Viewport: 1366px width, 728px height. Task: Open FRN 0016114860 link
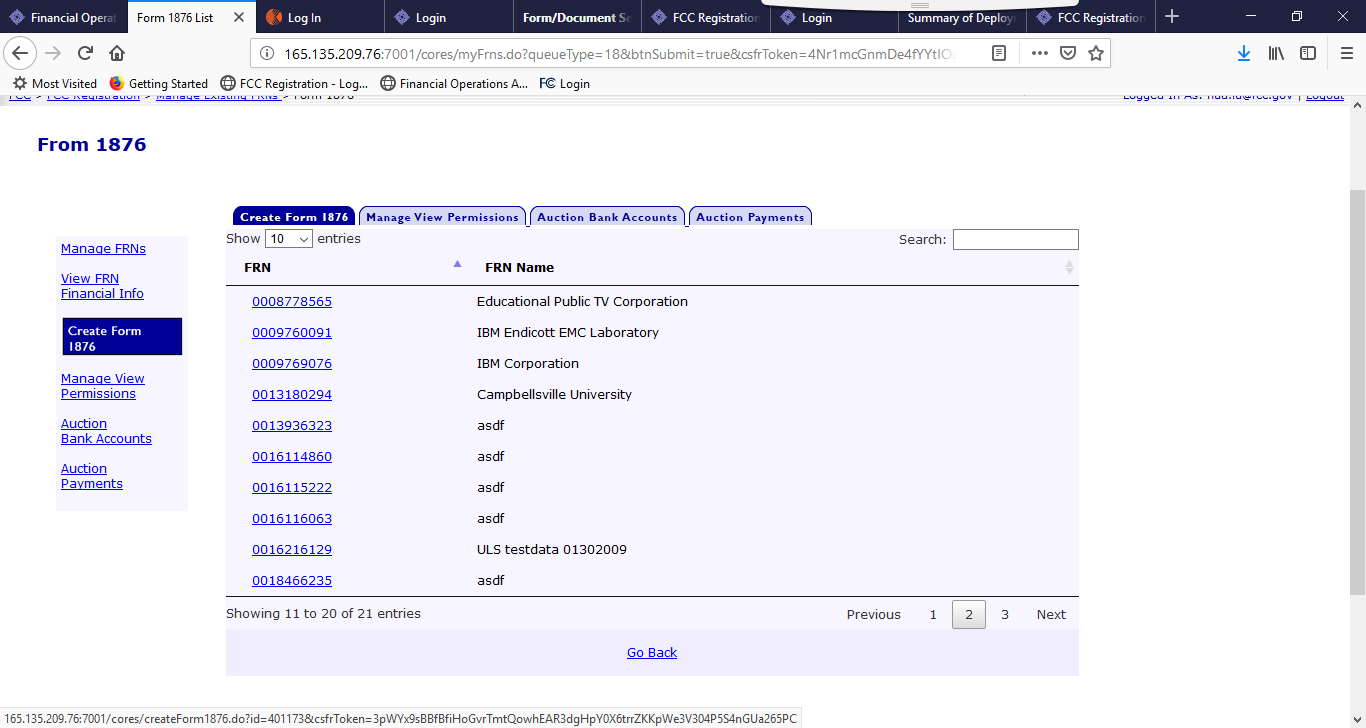pyautogui.click(x=292, y=457)
